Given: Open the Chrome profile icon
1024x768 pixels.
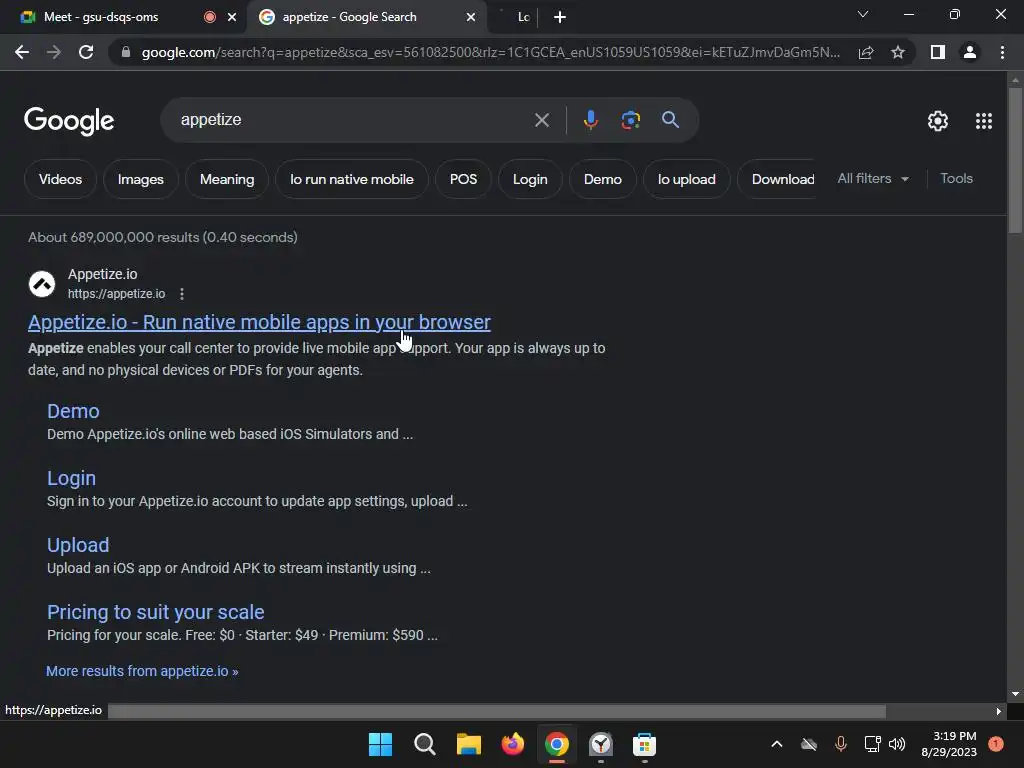Looking at the screenshot, I should click(970, 52).
